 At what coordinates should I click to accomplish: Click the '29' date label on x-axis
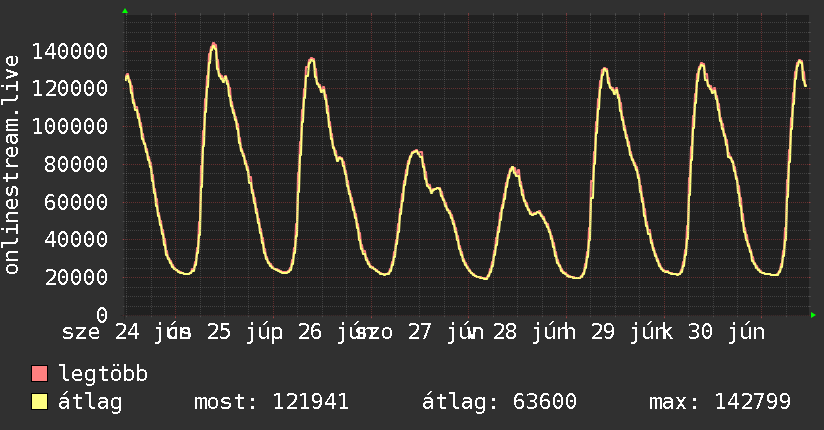pos(602,332)
